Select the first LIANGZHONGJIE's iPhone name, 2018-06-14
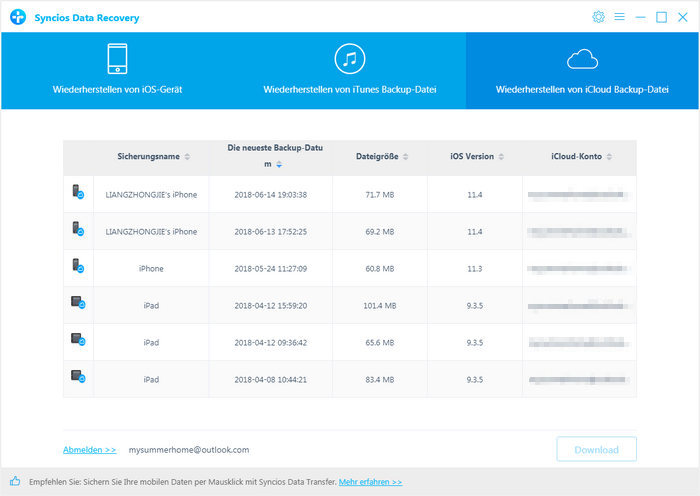Image resolution: width=700 pixels, height=496 pixels. (x=151, y=195)
